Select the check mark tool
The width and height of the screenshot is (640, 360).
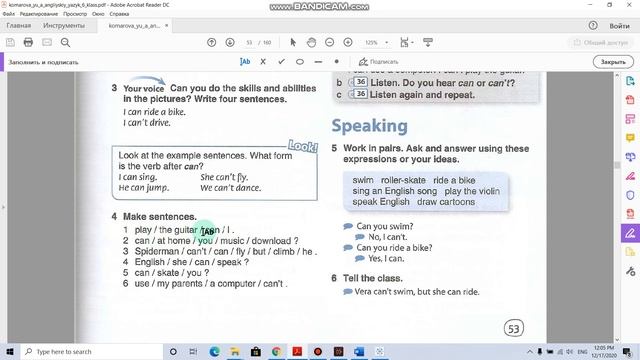pyautogui.click(x=281, y=62)
